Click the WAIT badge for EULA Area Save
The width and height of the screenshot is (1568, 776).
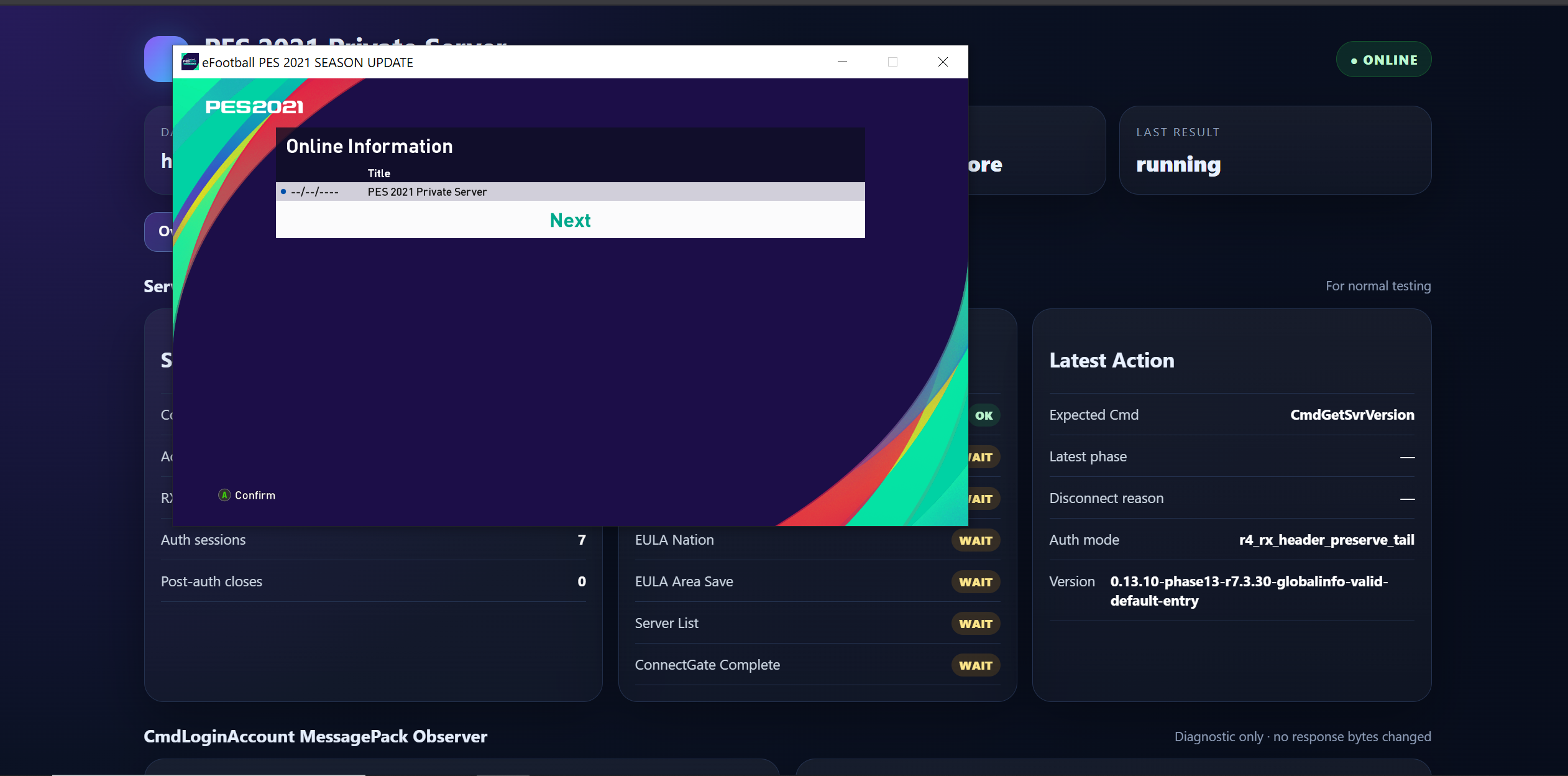pos(976,582)
